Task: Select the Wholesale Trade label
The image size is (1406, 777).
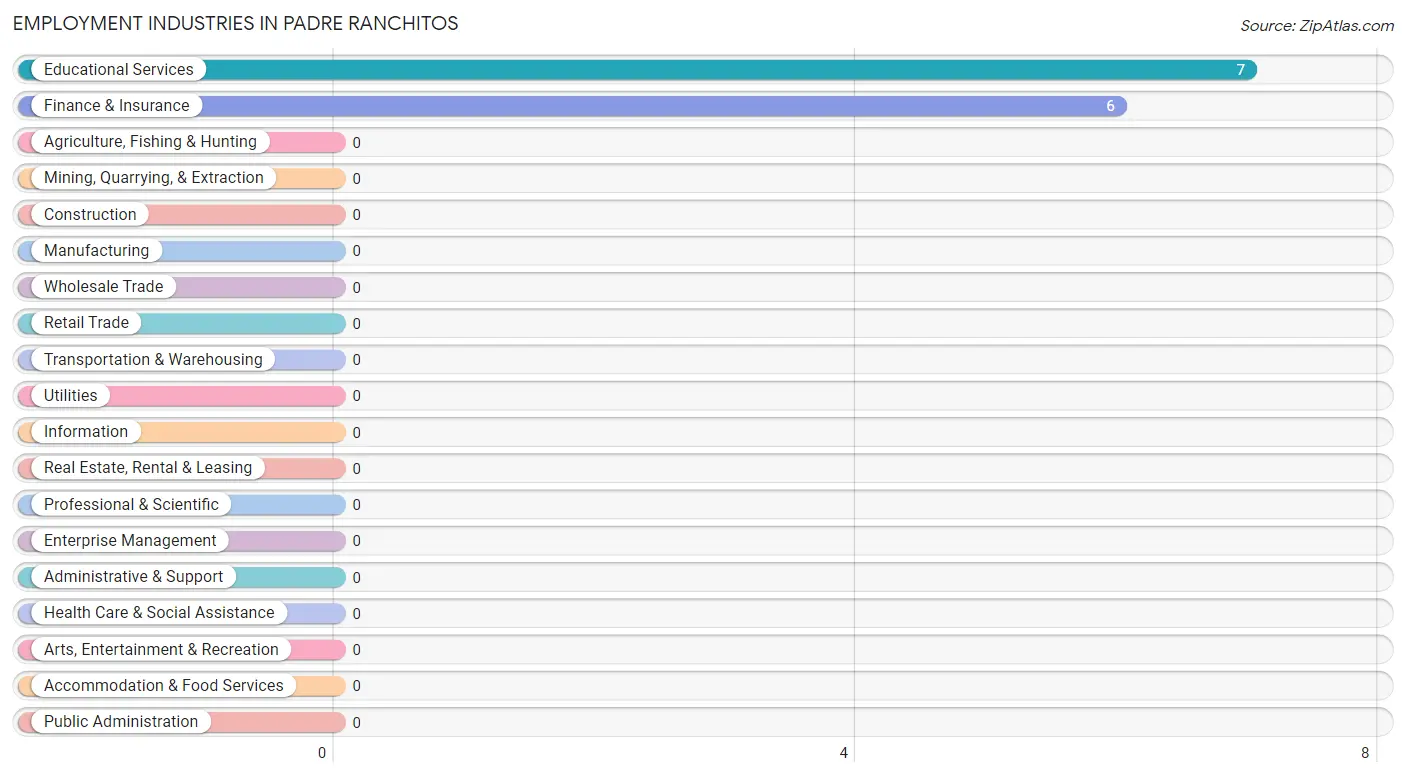Action: point(103,286)
